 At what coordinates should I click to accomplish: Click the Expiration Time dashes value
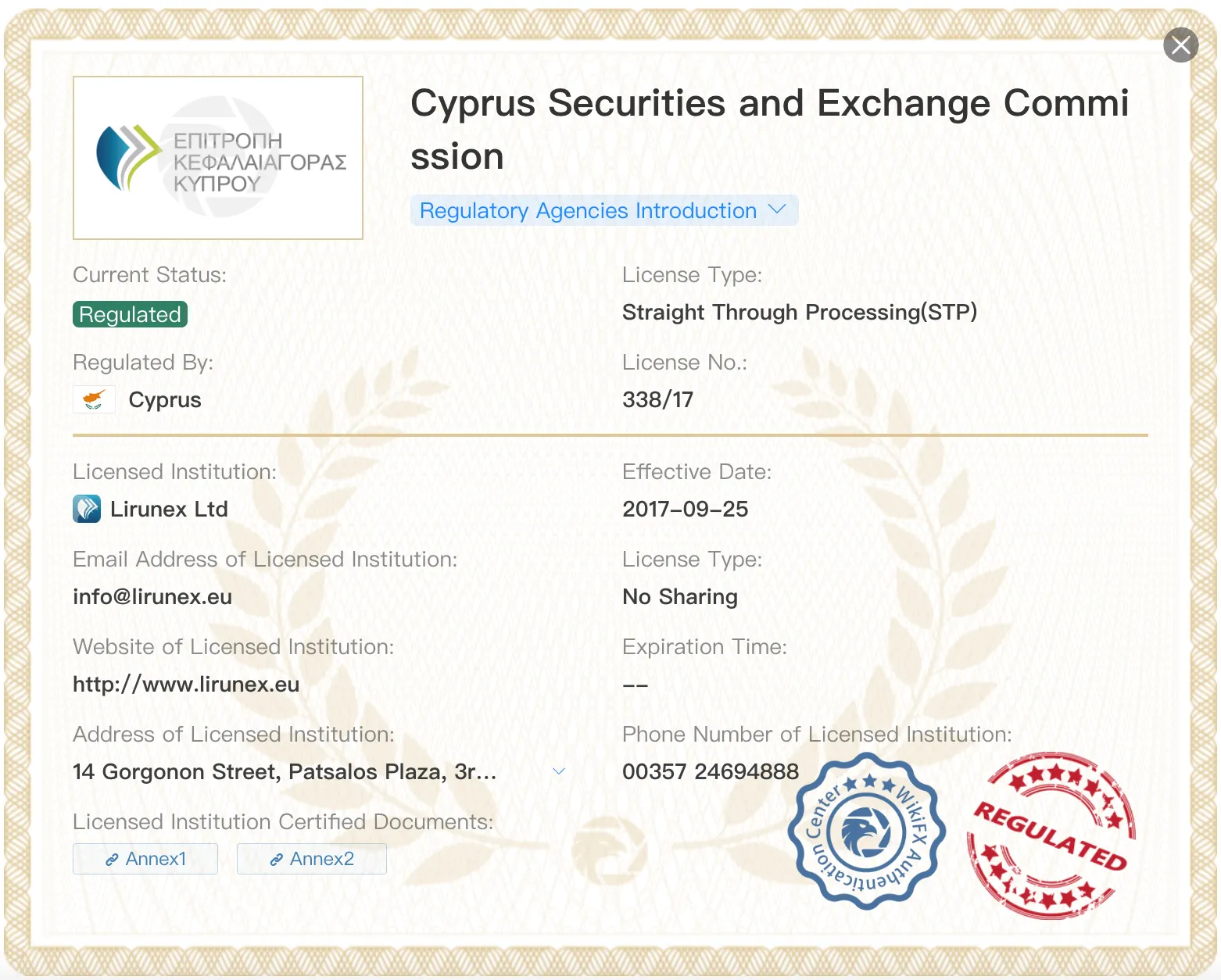636,685
